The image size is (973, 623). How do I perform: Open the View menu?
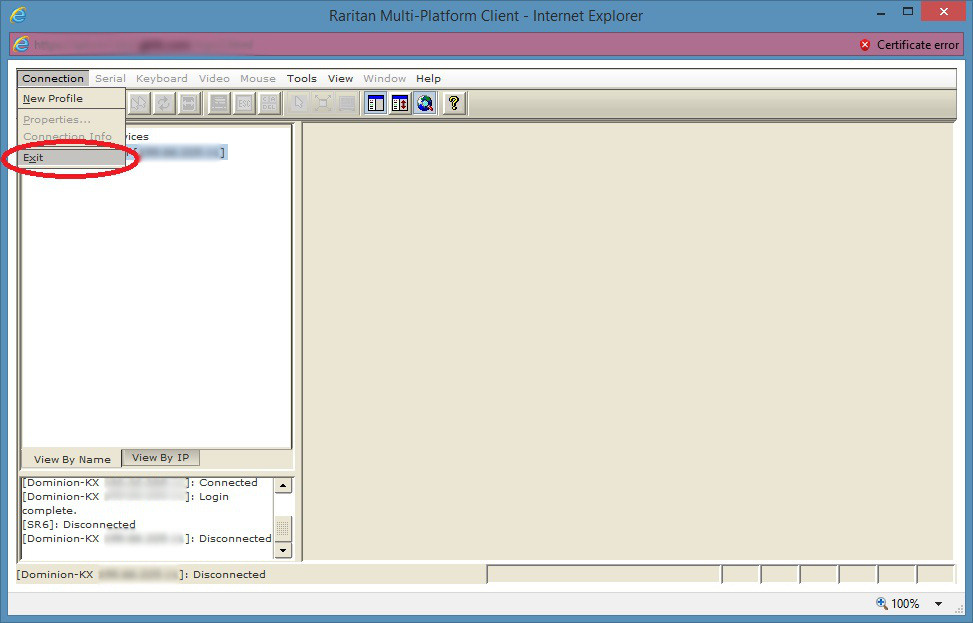340,78
